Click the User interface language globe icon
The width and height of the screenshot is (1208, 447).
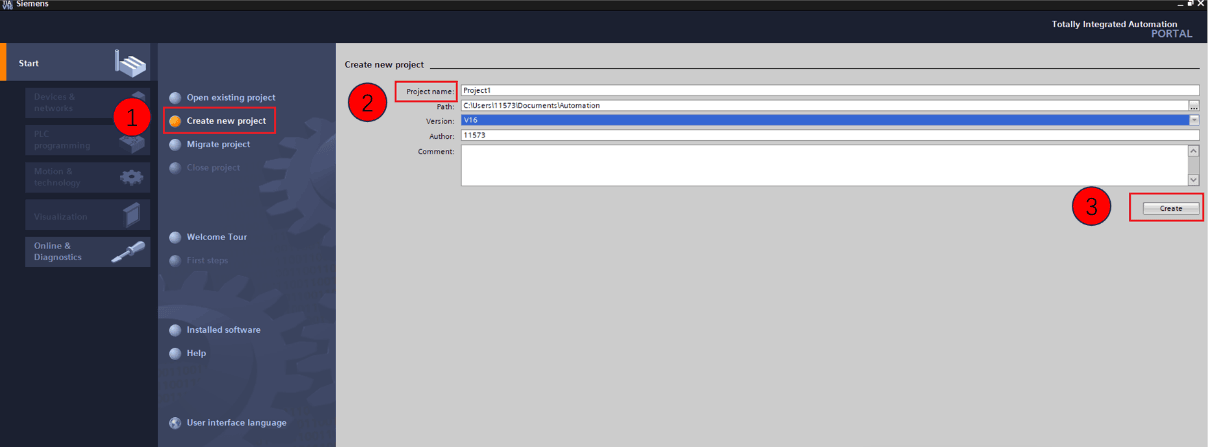176,423
